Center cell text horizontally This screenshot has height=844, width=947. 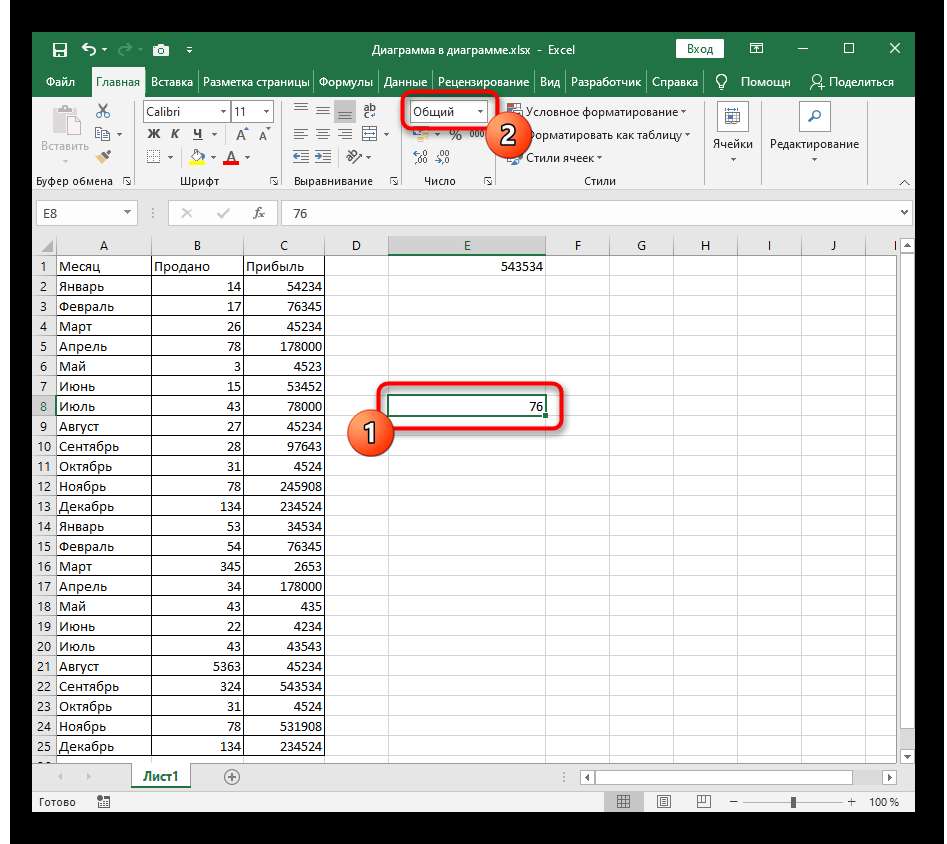click(x=323, y=134)
